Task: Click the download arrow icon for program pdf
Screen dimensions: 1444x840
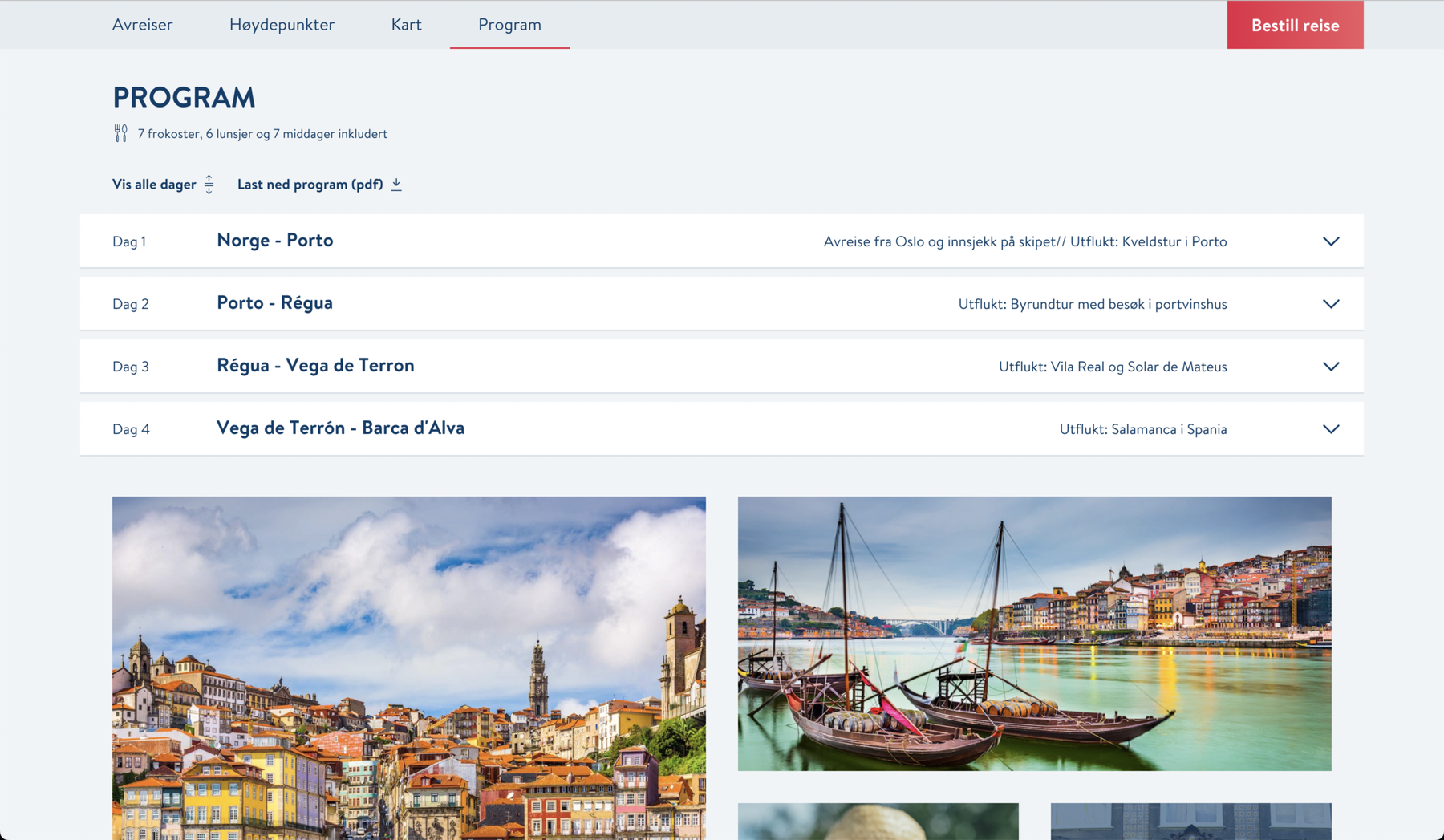Action: coord(396,185)
